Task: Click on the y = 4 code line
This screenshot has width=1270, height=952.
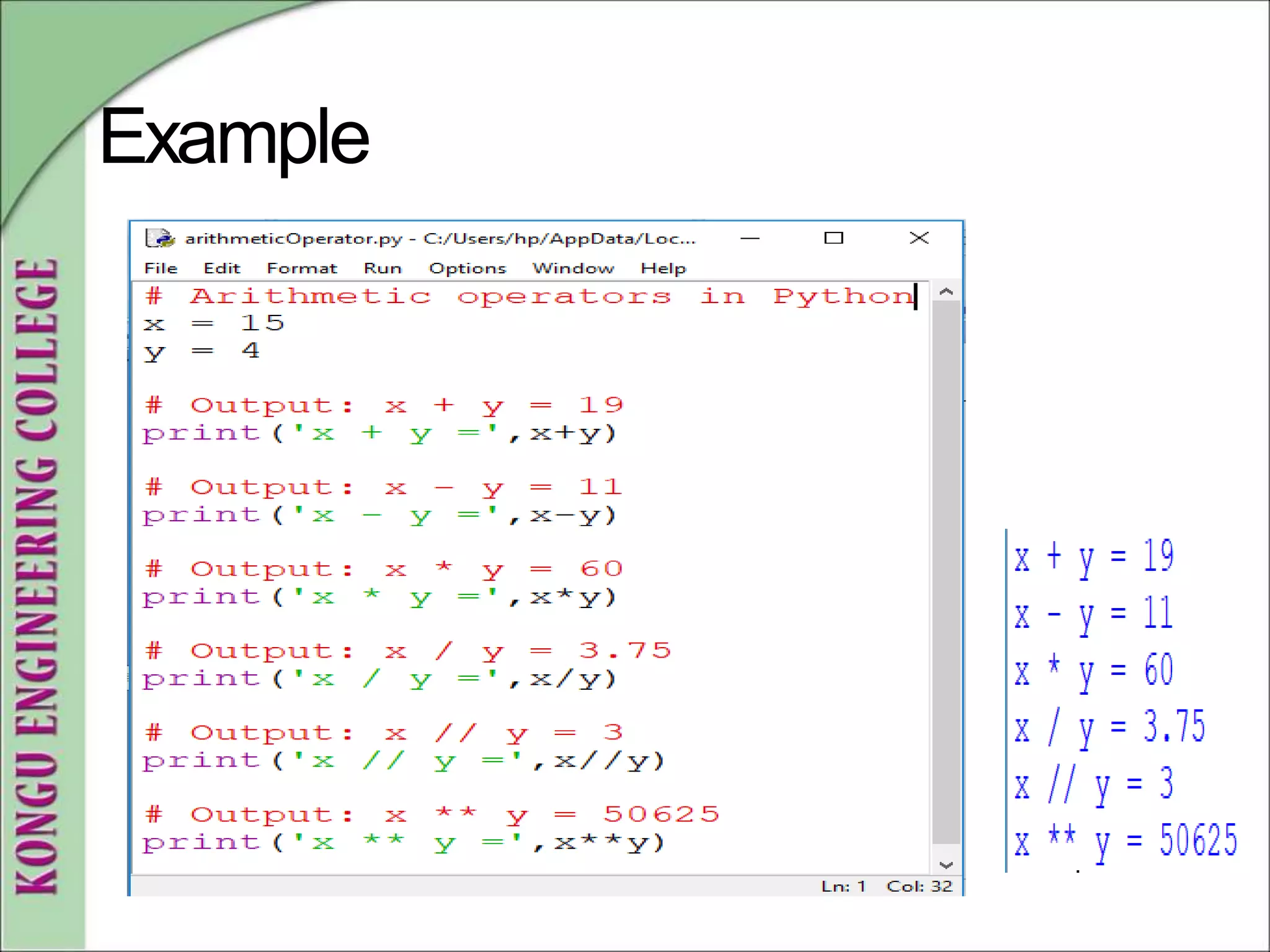Action: pos(202,351)
